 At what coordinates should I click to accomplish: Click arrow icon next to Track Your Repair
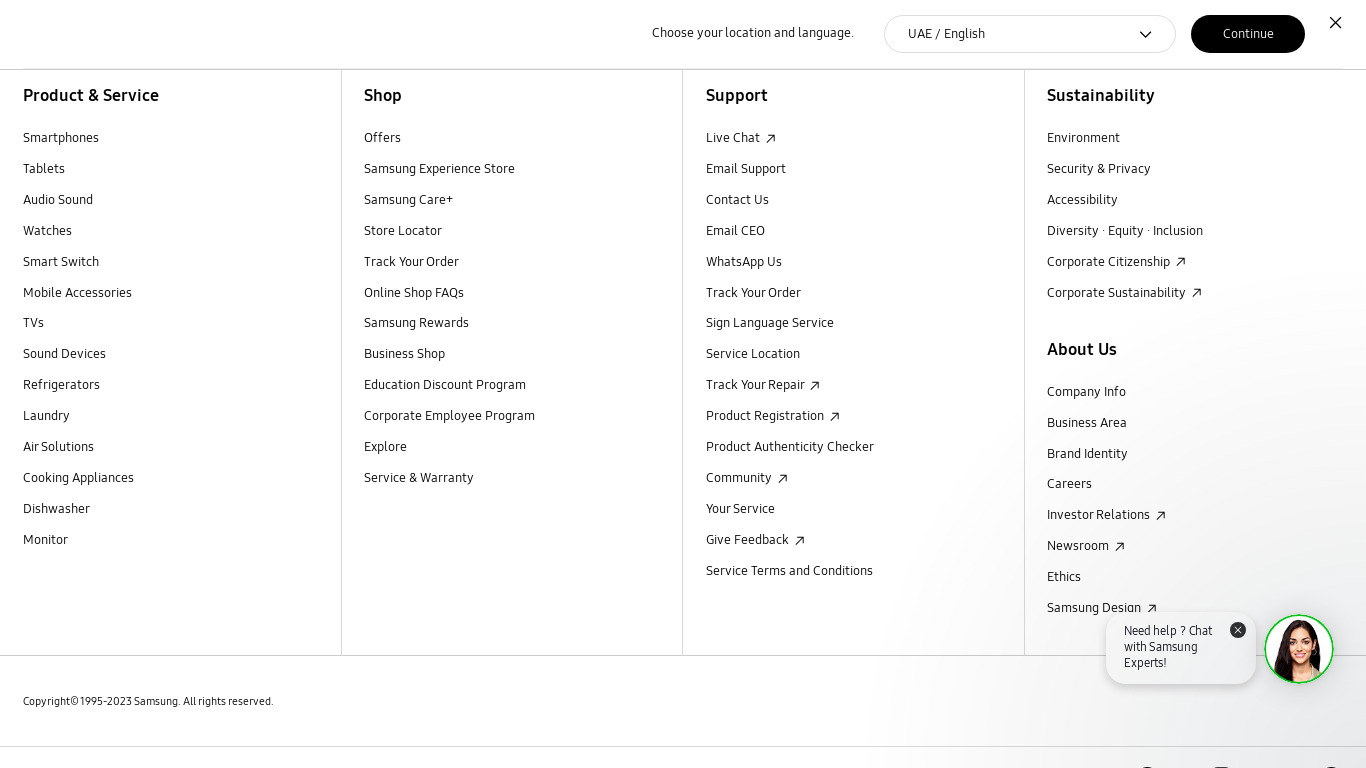tap(815, 386)
